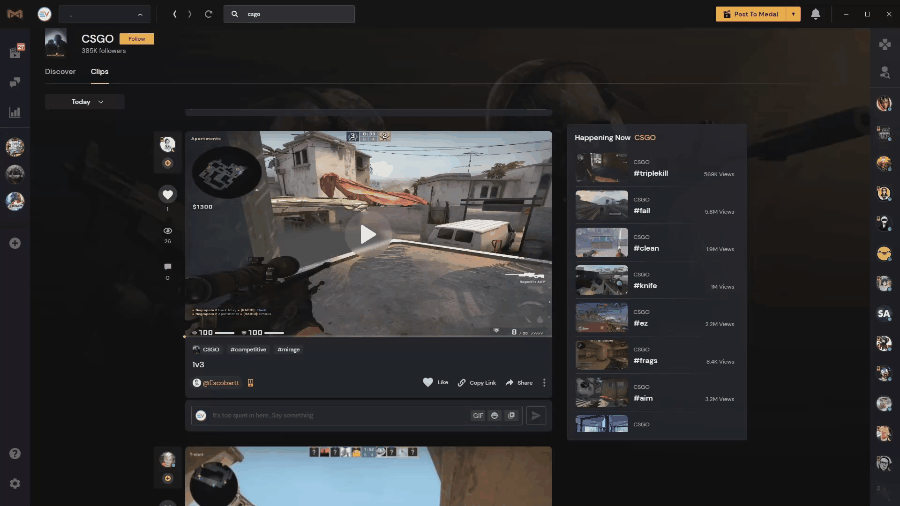Open the clip poster's avatar beside the video
This screenshot has height=506, width=900.
point(168,144)
